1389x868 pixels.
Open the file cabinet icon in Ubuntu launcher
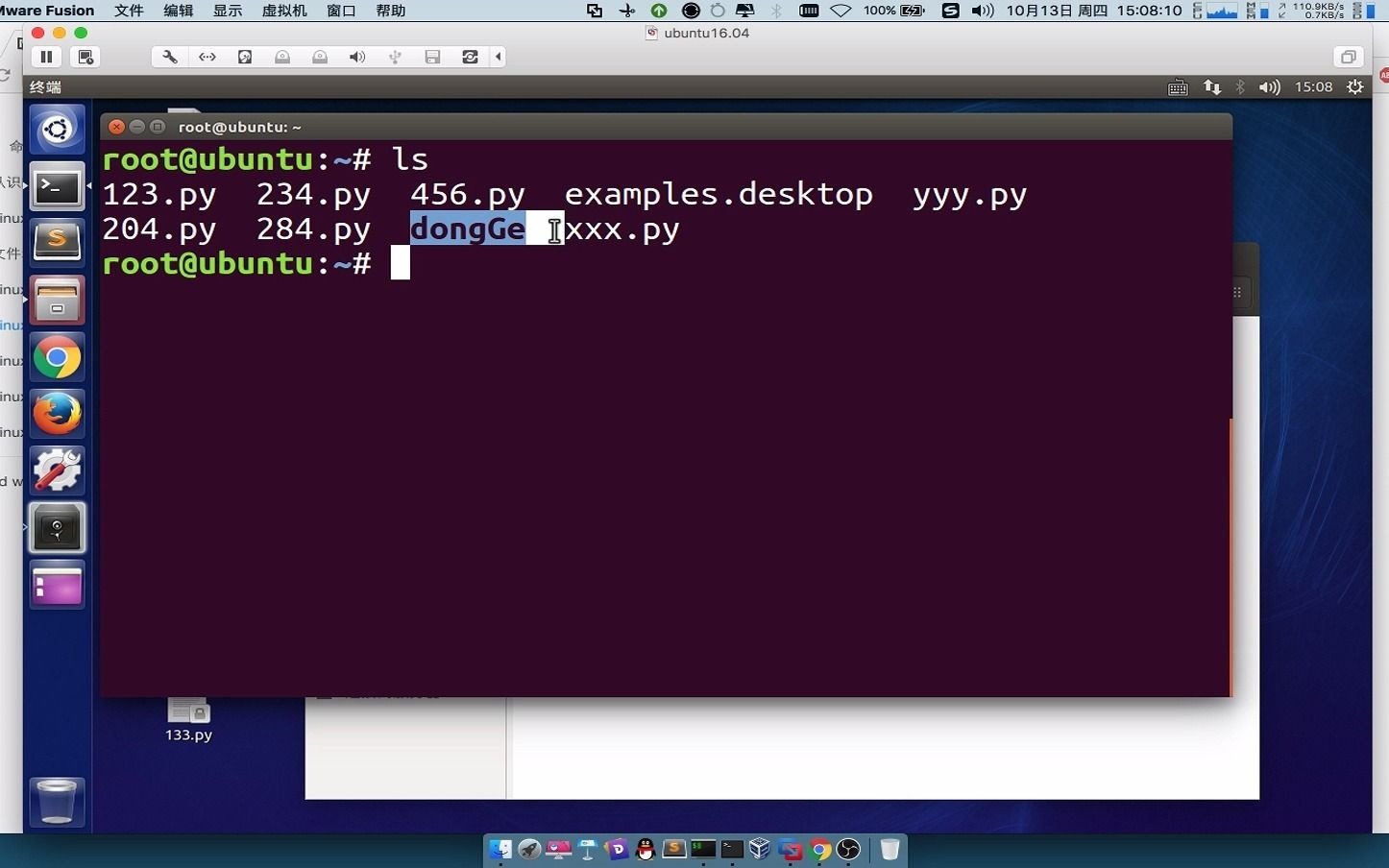[x=58, y=300]
